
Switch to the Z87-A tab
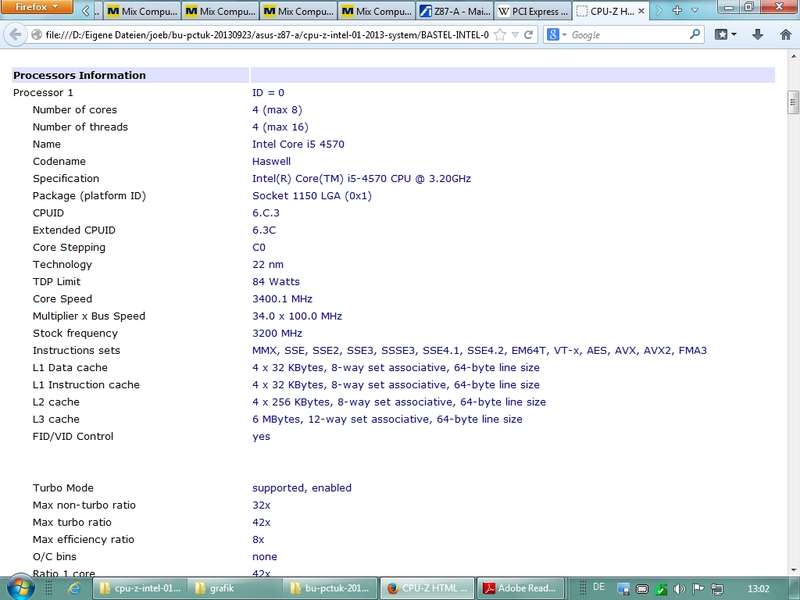coord(455,11)
